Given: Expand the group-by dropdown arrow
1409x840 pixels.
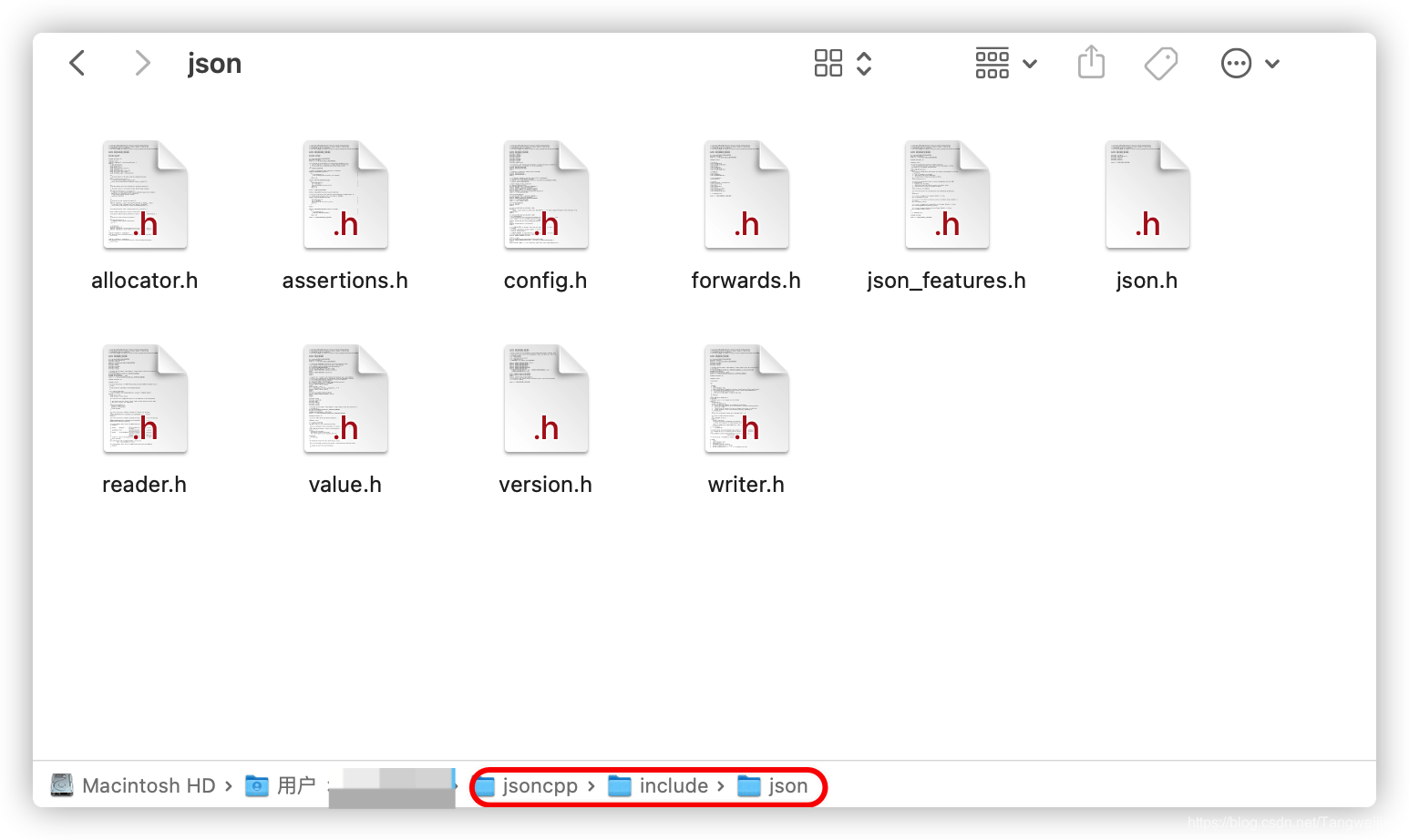Looking at the screenshot, I should tap(1030, 64).
